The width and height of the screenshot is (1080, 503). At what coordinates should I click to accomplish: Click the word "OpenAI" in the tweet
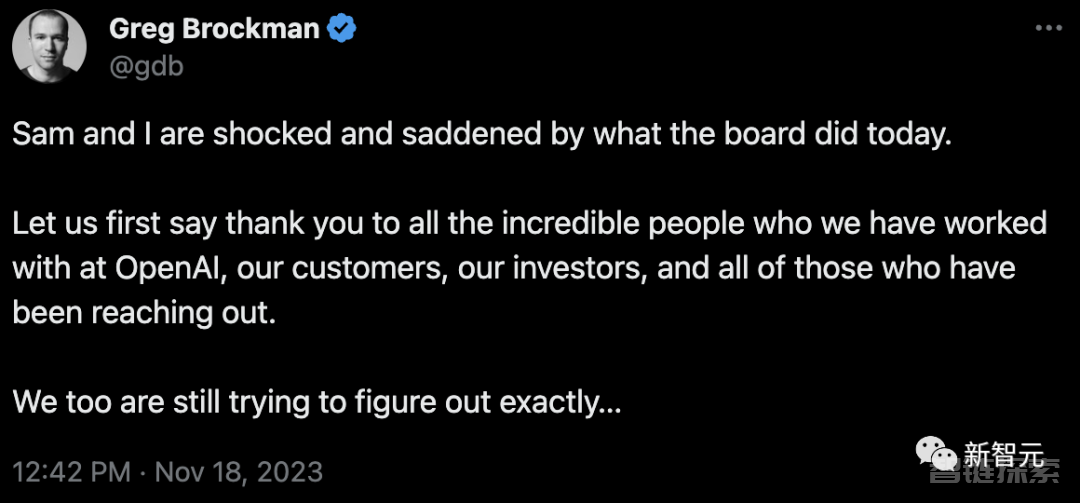point(170,268)
